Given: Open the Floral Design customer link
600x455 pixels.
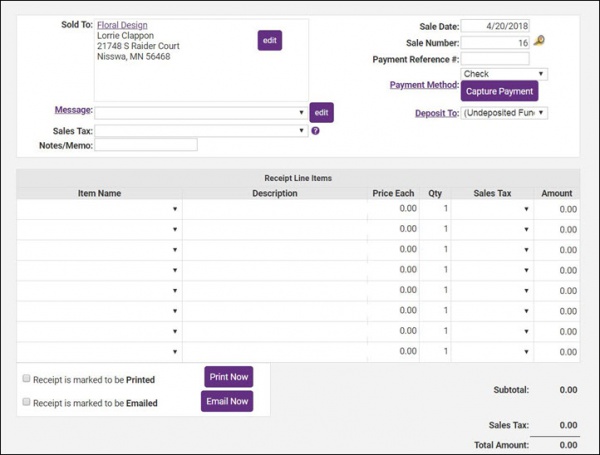Looking at the screenshot, I should click(x=125, y=24).
